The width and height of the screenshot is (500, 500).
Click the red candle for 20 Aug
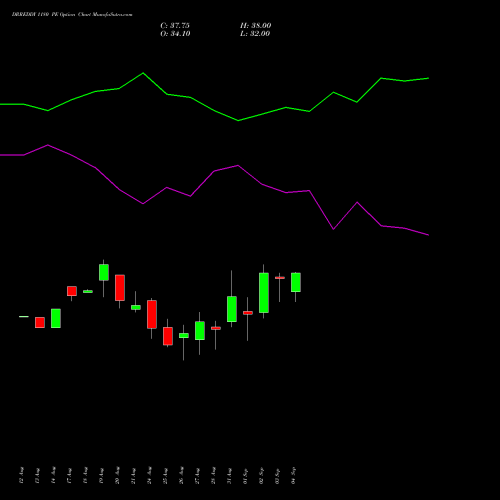click(x=120, y=288)
